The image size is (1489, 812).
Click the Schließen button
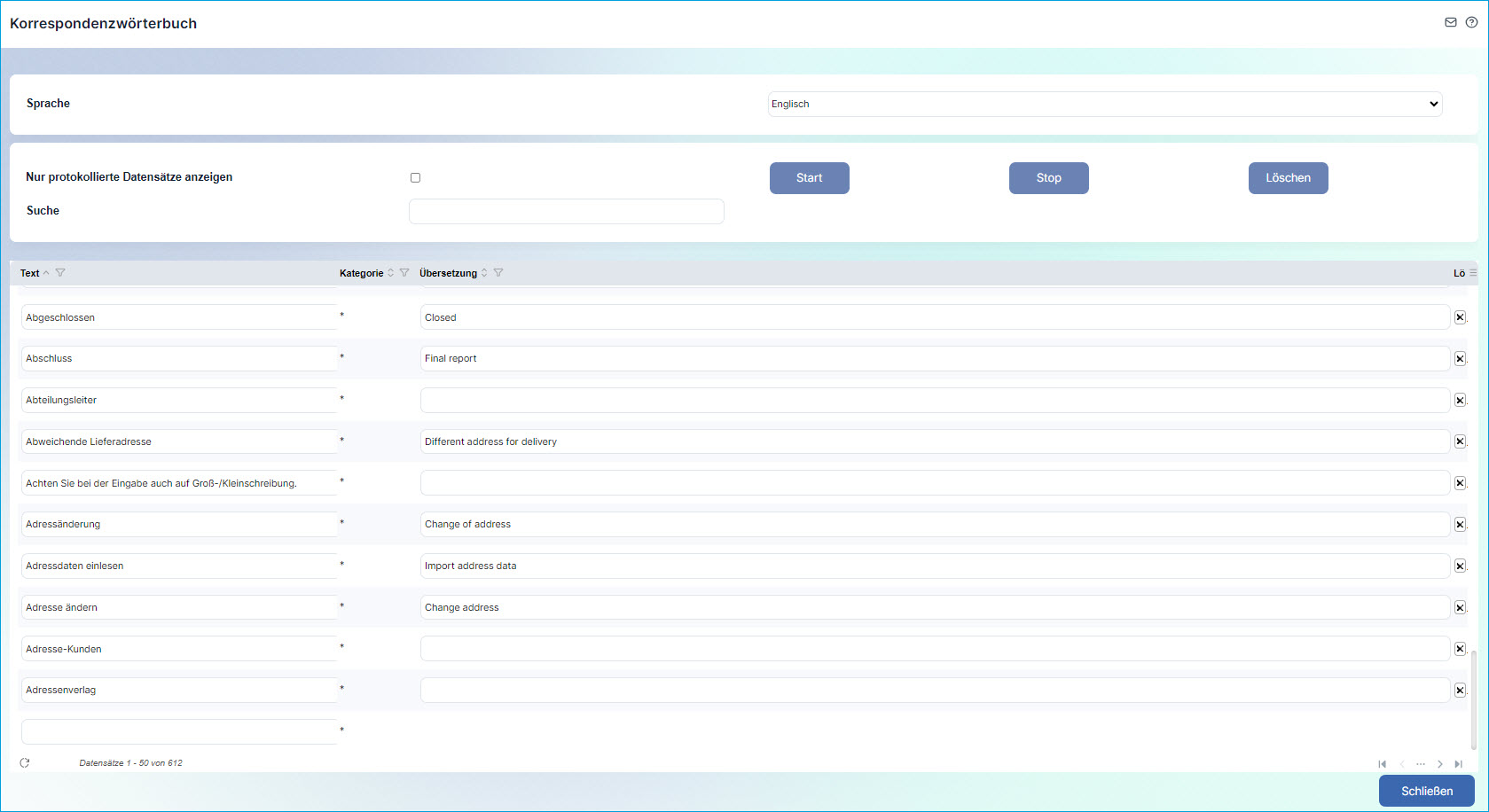tap(1426, 791)
